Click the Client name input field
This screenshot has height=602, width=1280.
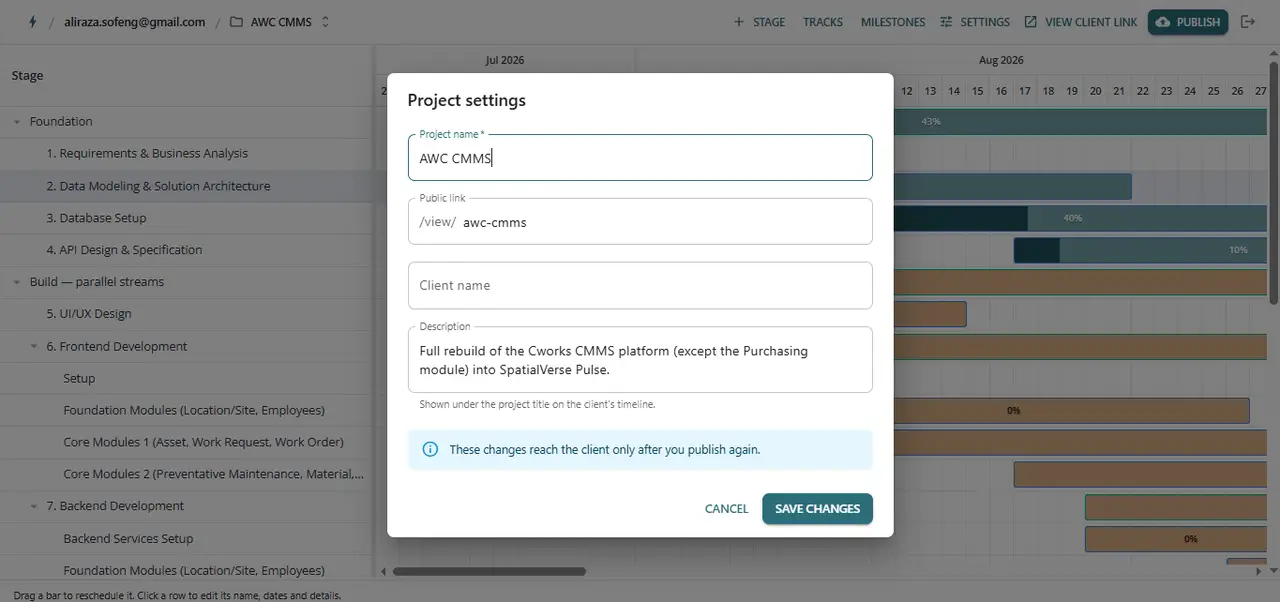click(x=640, y=285)
